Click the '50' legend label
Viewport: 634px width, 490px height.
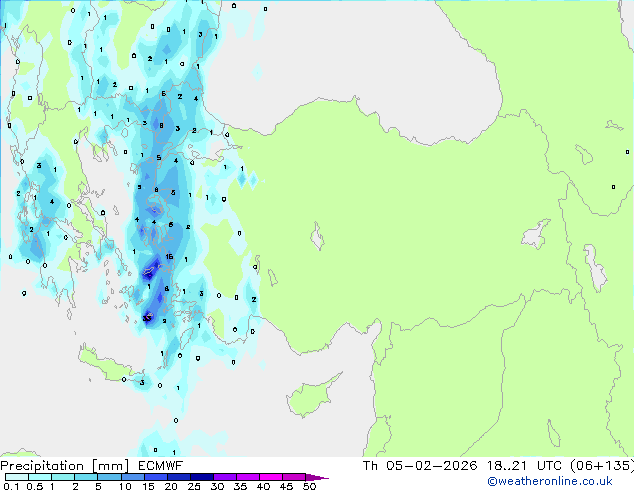[x=309, y=486]
